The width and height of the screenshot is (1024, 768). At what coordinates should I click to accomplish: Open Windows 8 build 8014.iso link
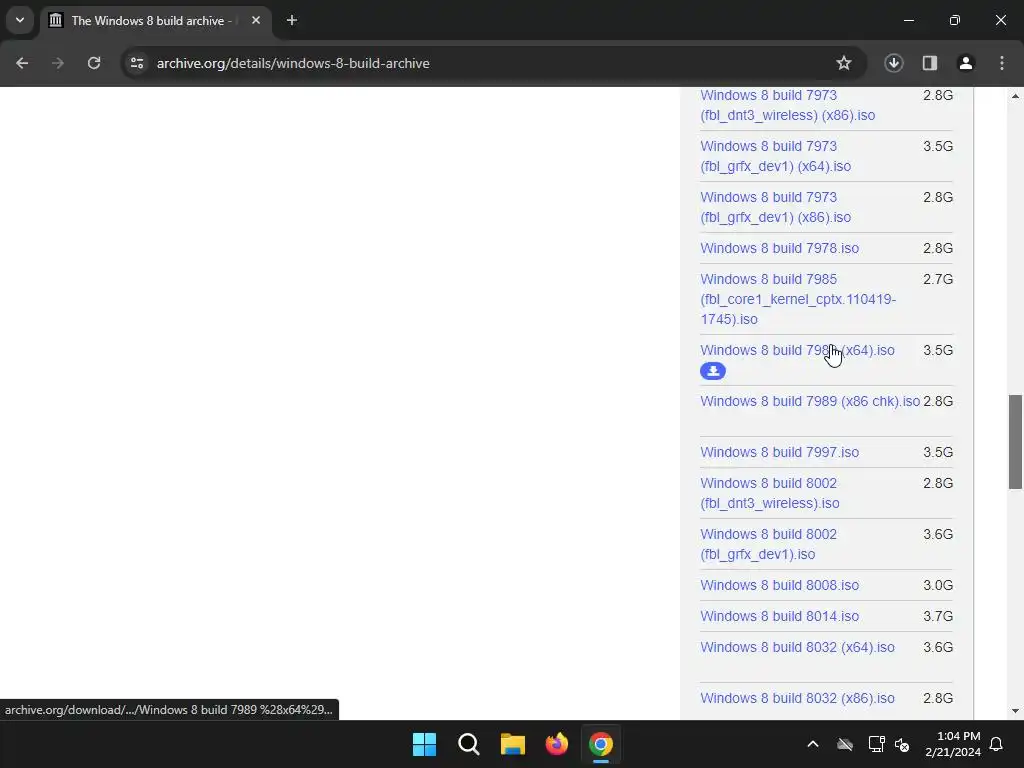779,616
